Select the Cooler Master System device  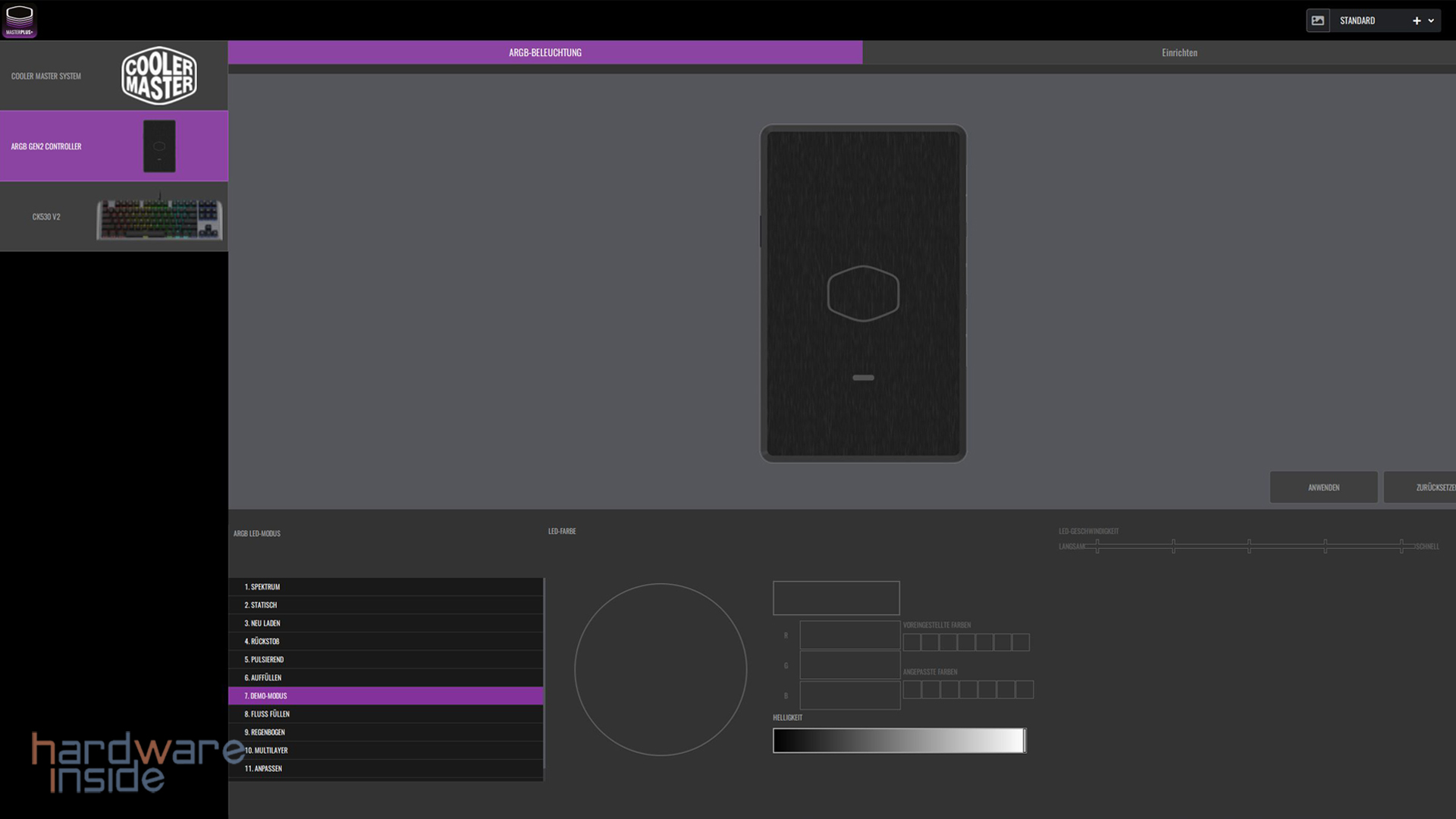tap(114, 76)
